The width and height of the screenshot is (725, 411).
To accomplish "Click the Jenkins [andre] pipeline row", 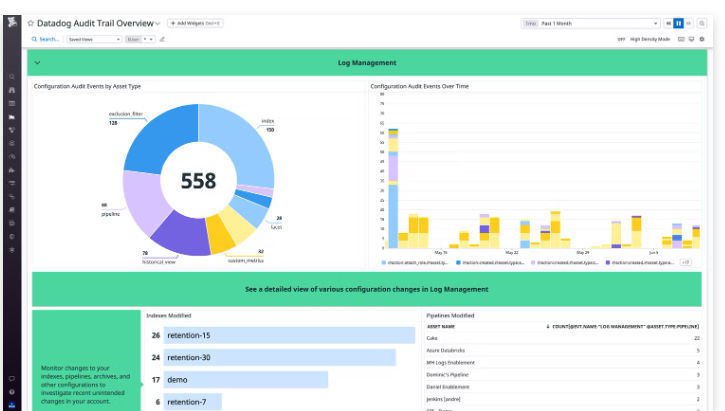I will pyautogui.click(x=563, y=399).
